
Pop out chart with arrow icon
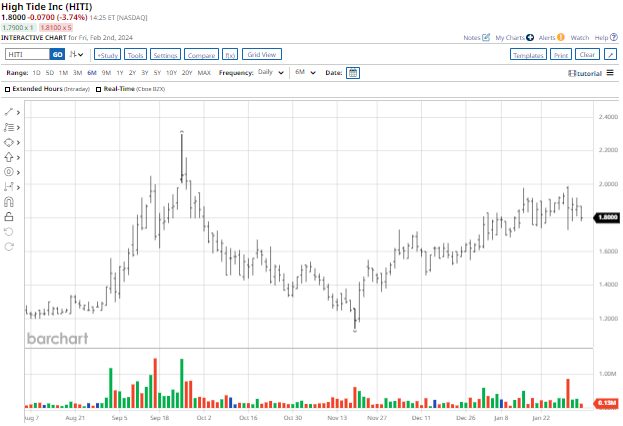[611, 54]
